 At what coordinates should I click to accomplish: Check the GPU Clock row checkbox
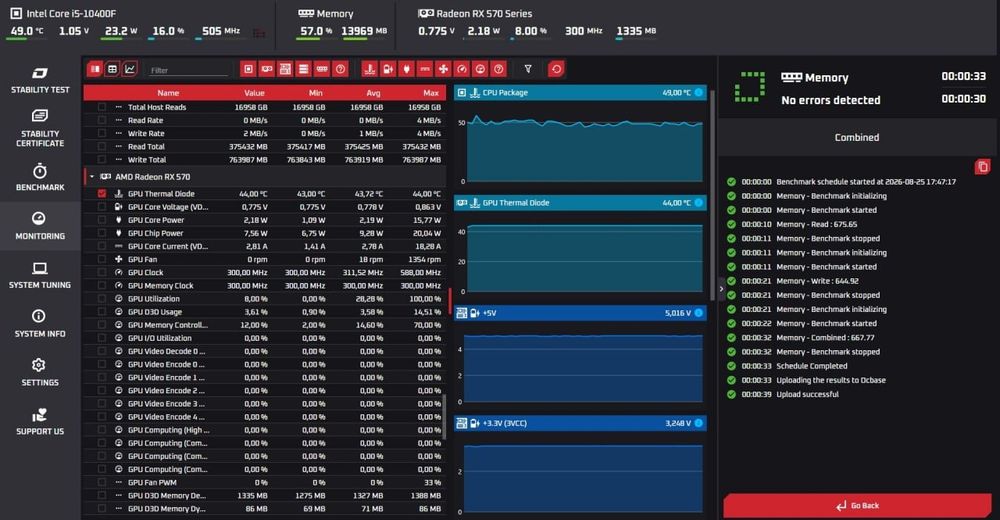(102, 272)
